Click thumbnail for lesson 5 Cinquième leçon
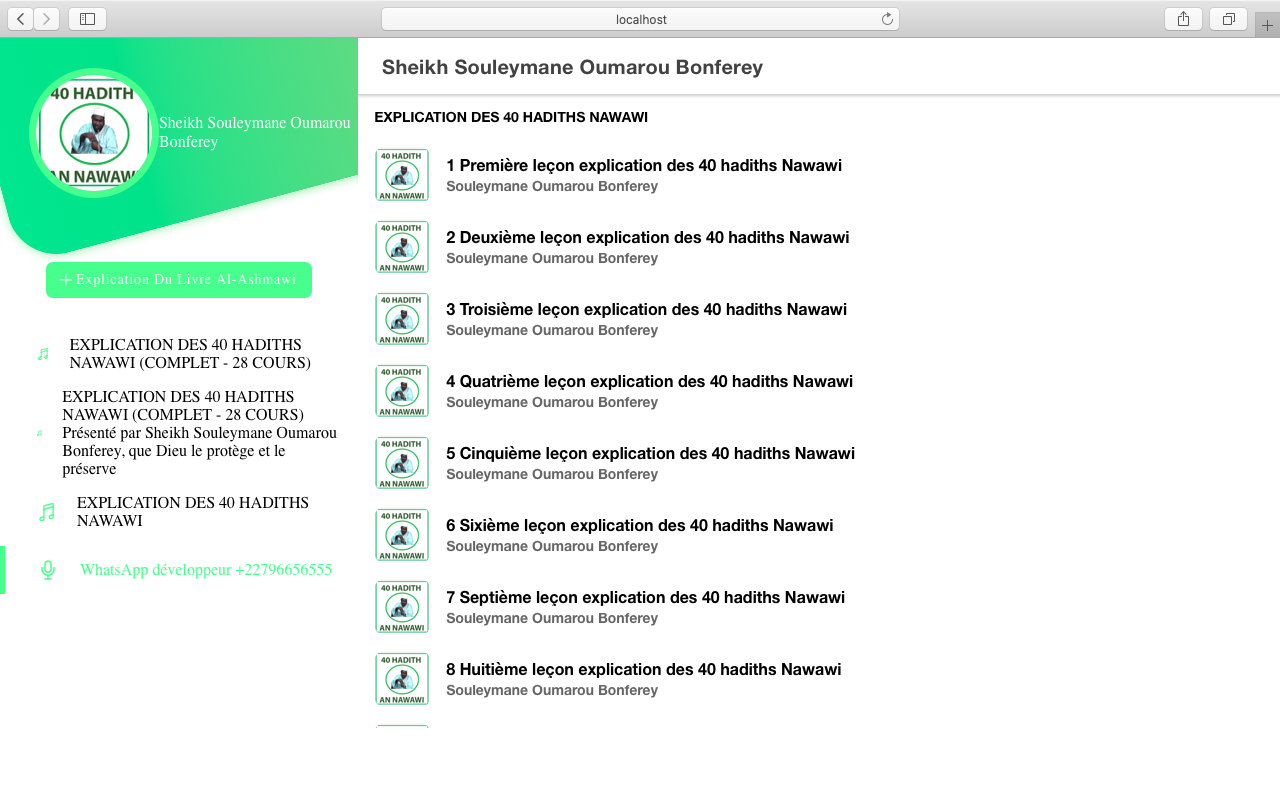1280x800 pixels. (402, 463)
